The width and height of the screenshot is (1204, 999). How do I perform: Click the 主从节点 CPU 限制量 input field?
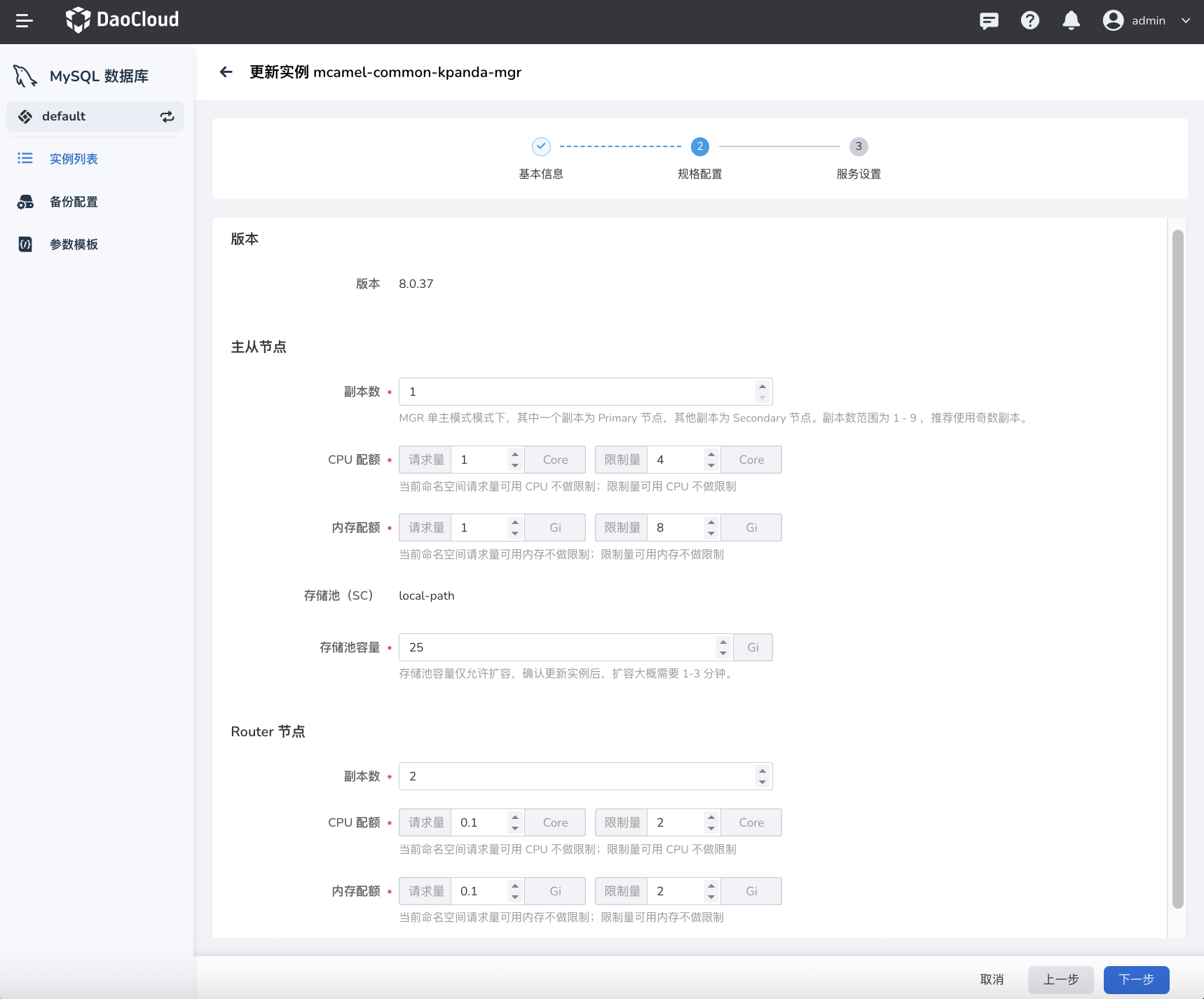[674, 460]
